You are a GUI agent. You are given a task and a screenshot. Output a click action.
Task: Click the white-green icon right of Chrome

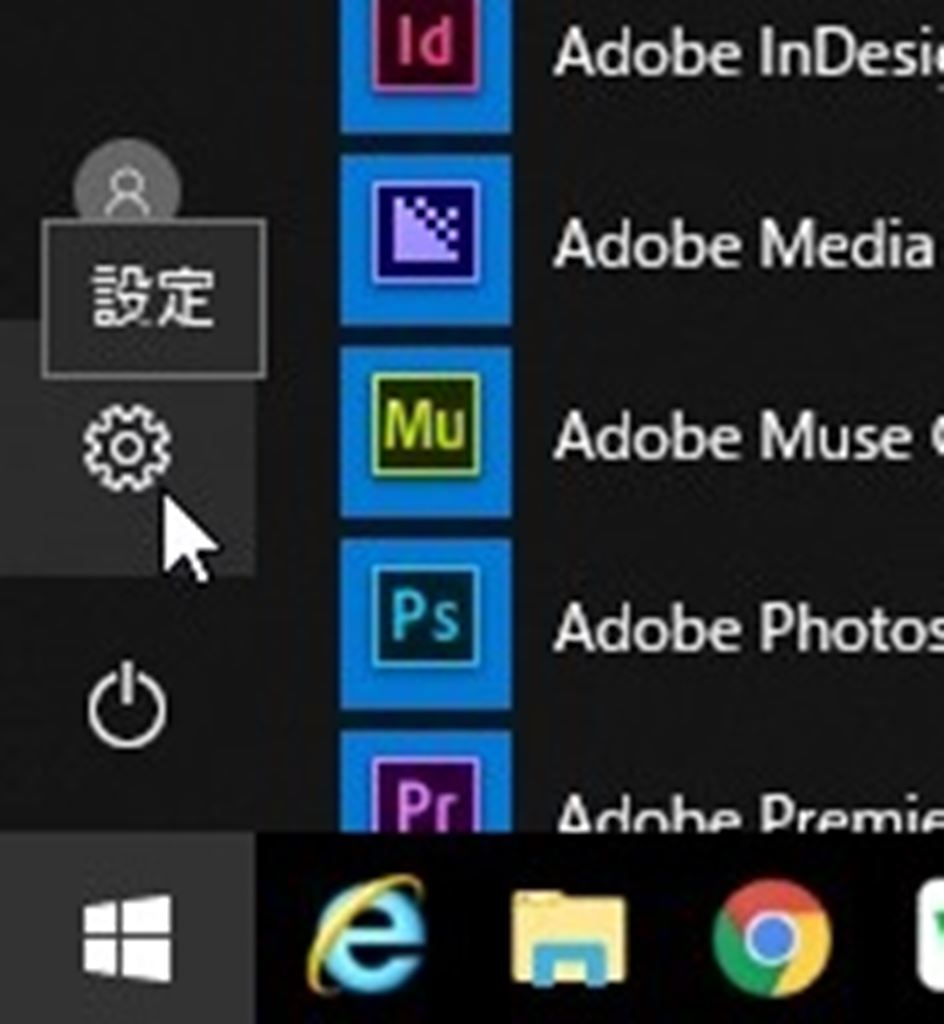pos(931,938)
